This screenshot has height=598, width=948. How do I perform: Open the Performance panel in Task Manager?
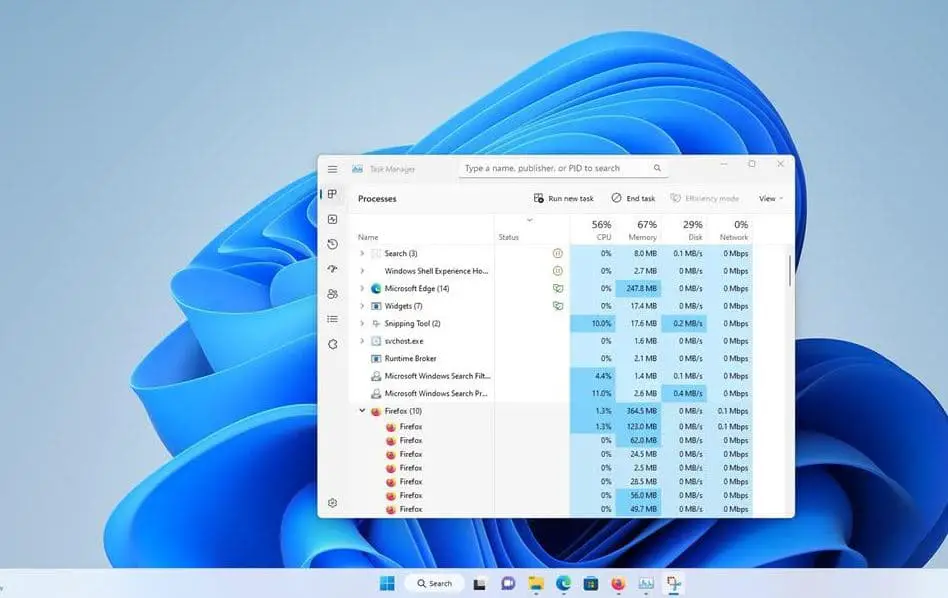pos(332,219)
